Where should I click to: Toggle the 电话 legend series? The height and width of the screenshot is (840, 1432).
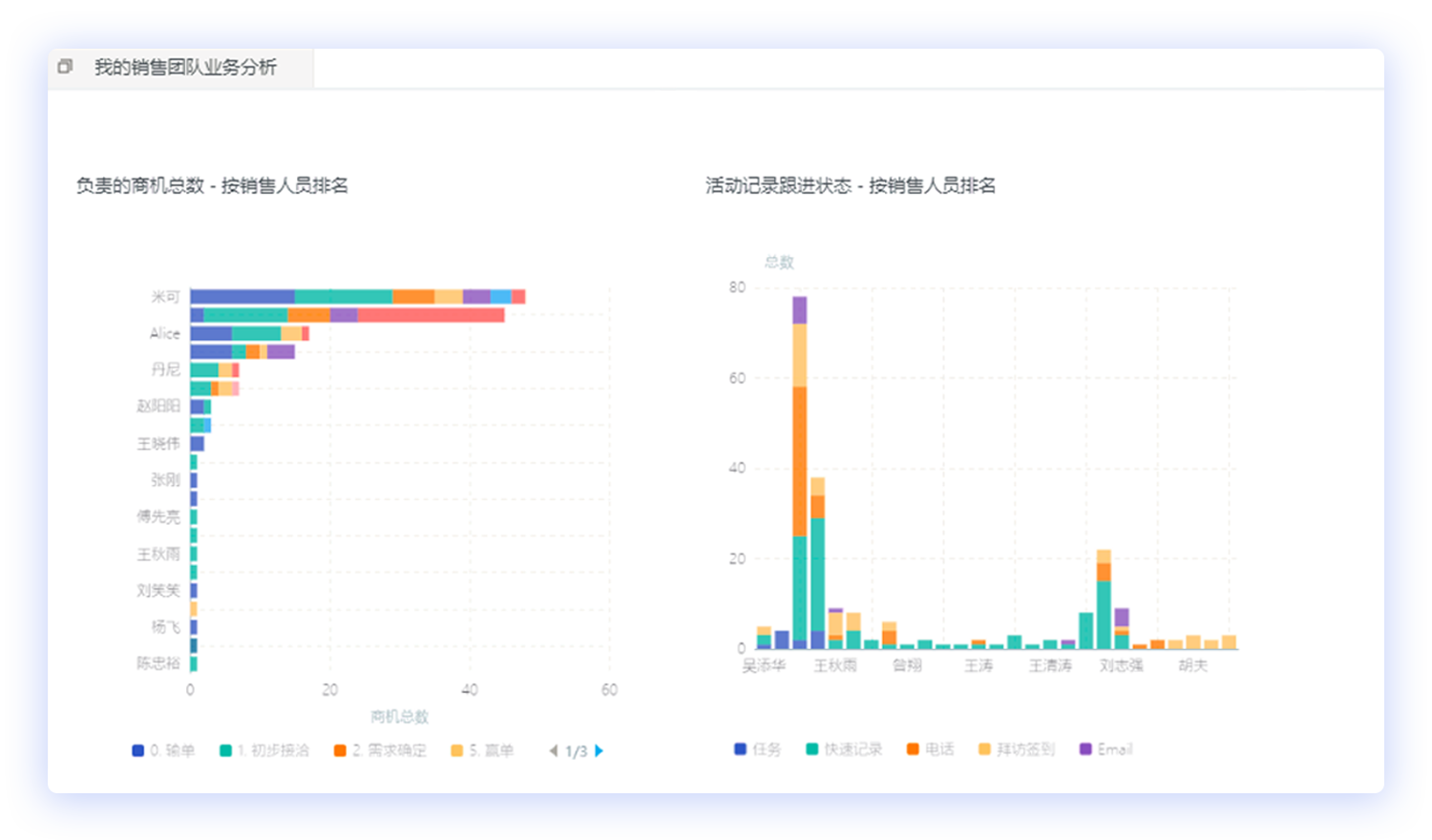click(x=931, y=749)
